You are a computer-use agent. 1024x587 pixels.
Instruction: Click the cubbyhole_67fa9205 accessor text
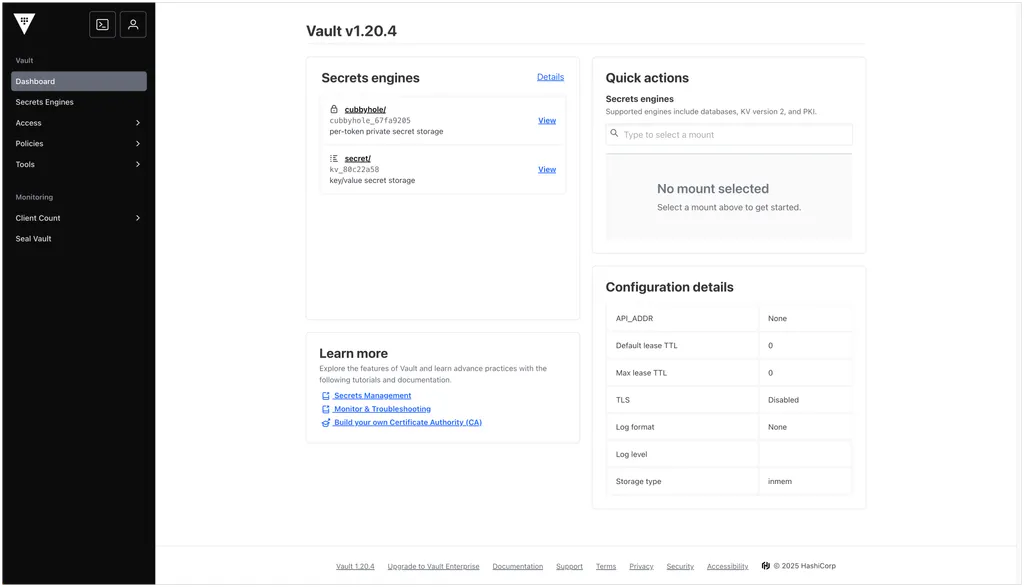tap(370, 121)
